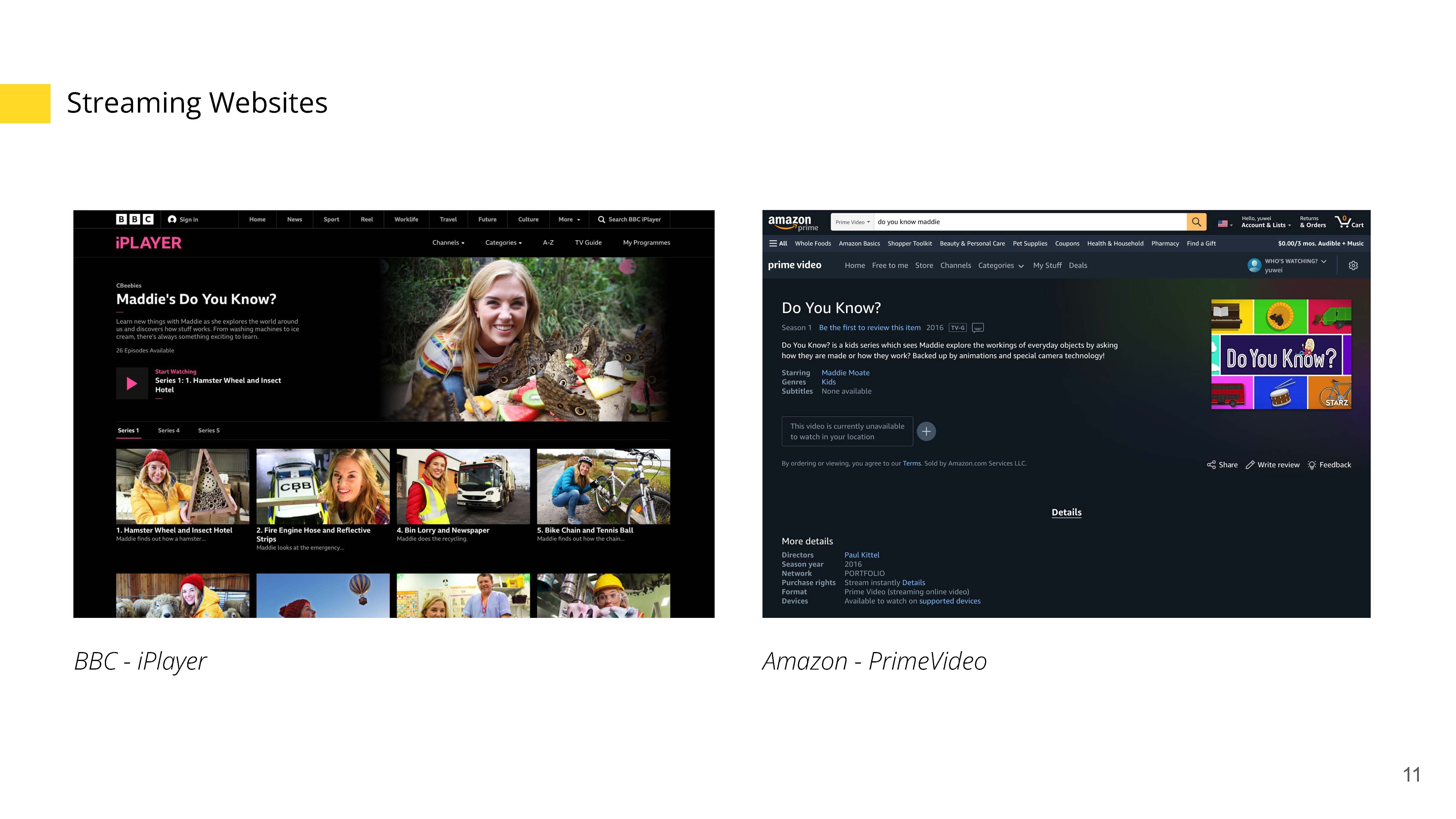Select the Details tab heading
Viewport: 1456px width, 819px height.
pos(1066,513)
